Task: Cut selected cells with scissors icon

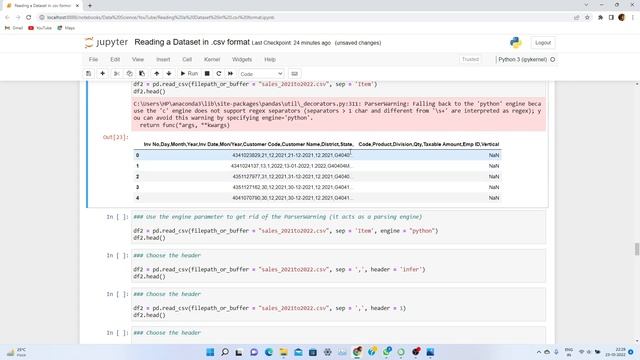Action: [x=117, y=74]
